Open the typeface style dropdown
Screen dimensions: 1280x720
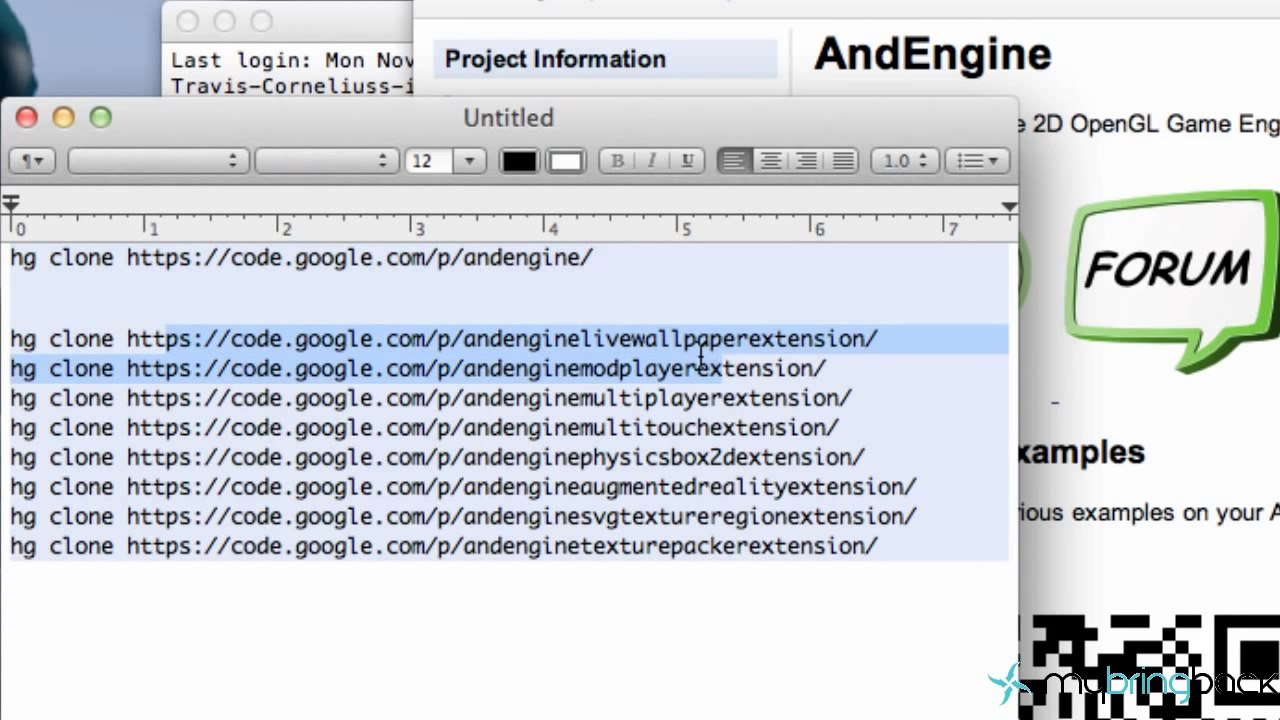[326, 161]
